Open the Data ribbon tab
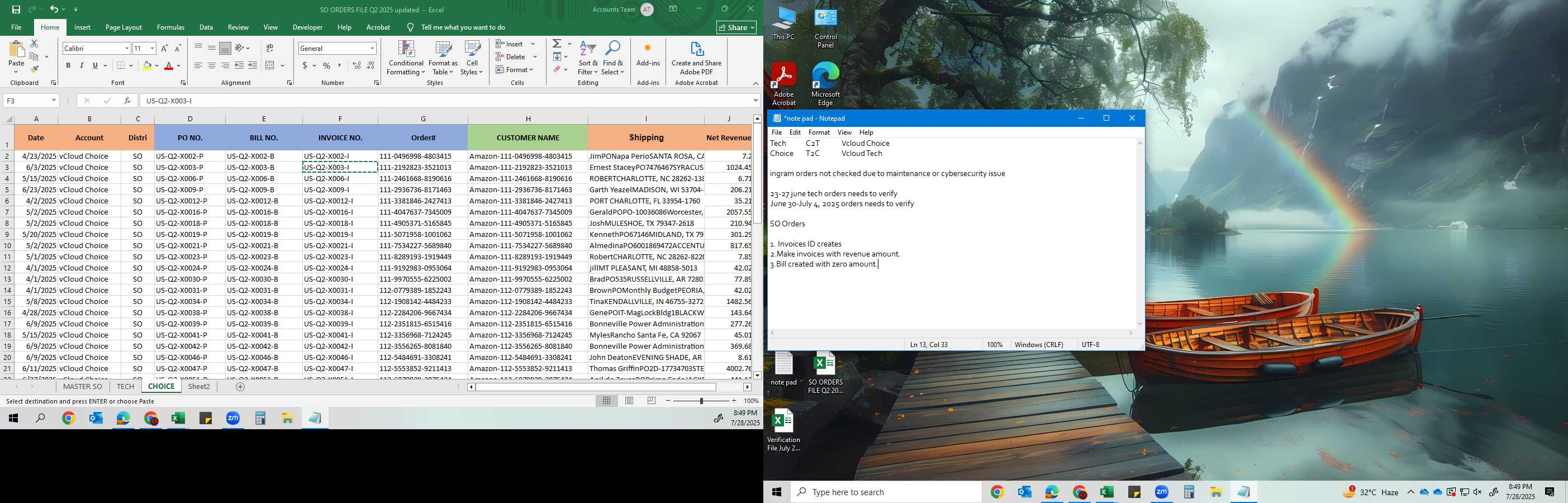Screen dimensions: 1568x503 click(x=206, y=27)
